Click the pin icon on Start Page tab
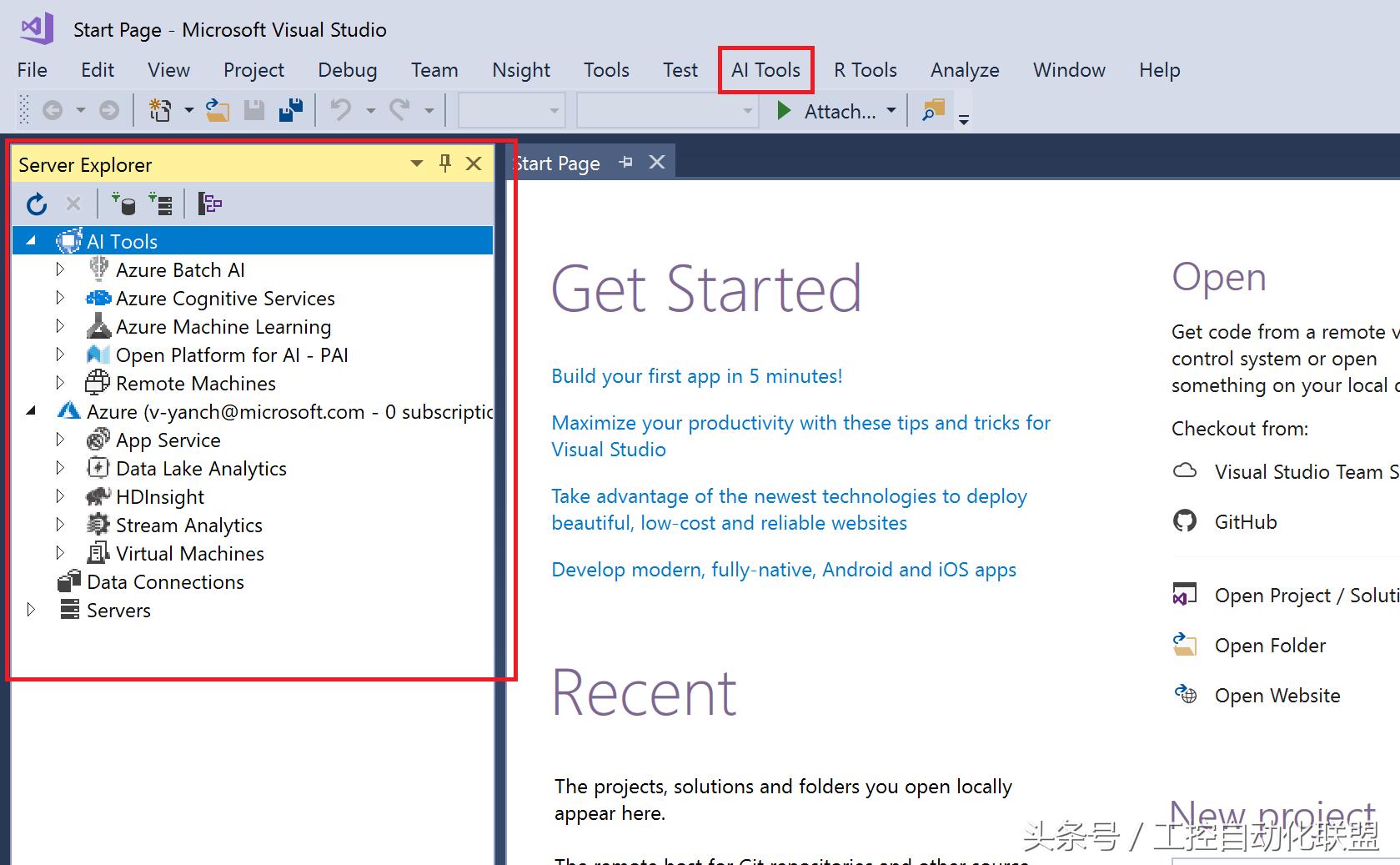The image size is (1400, 865). [626, 163]
